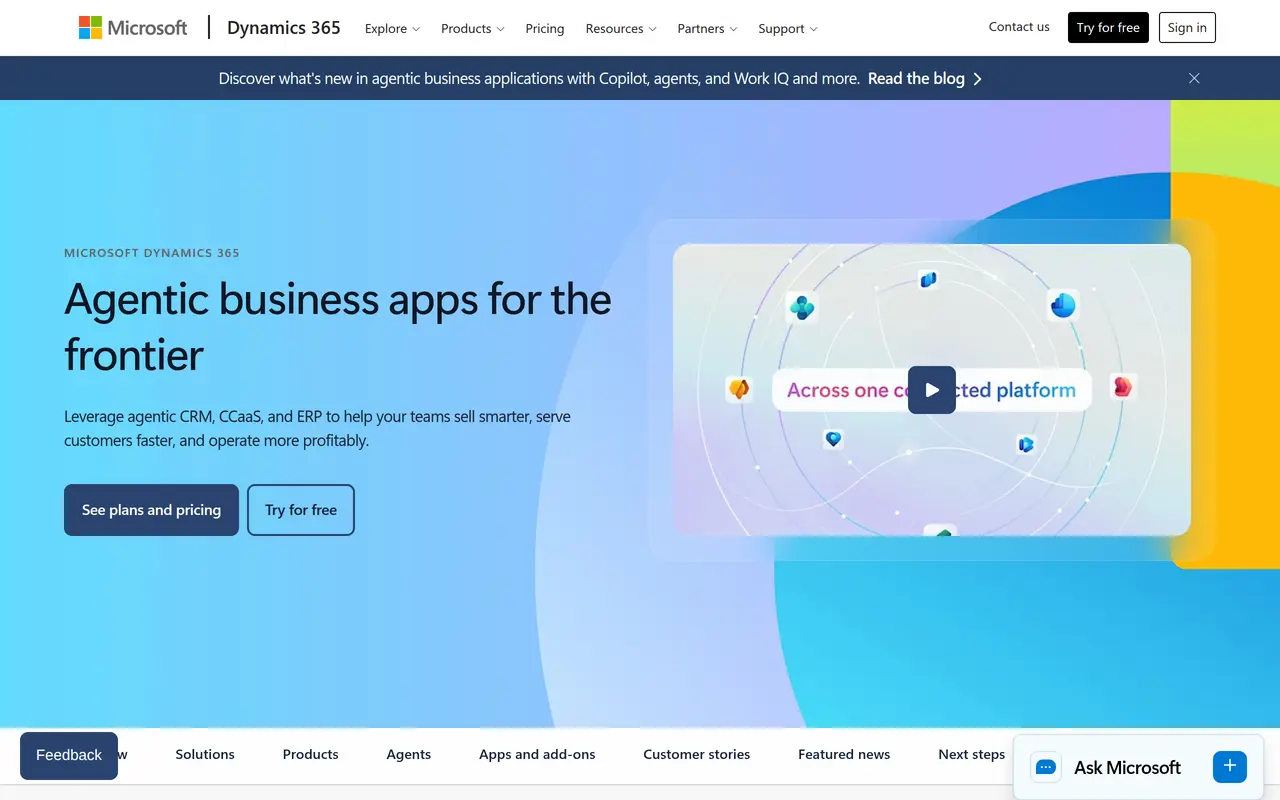Jump to the Solutions section
This screenshot has height=800, width=1280.
click(205, 754)
